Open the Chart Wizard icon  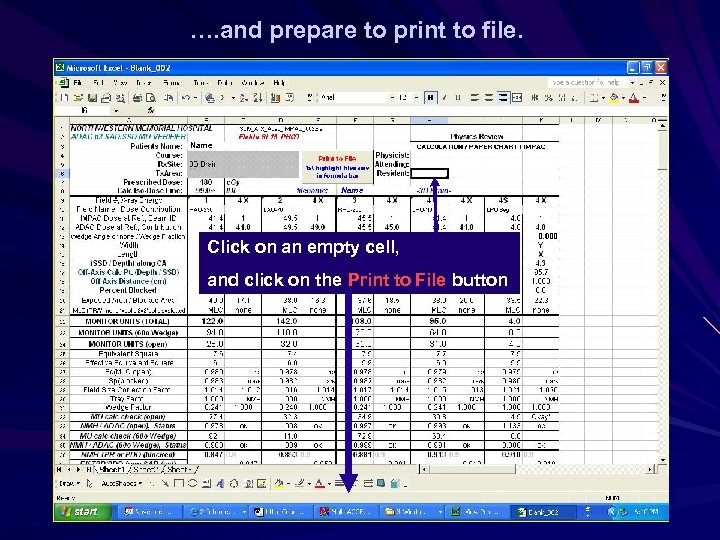(276, 97)
